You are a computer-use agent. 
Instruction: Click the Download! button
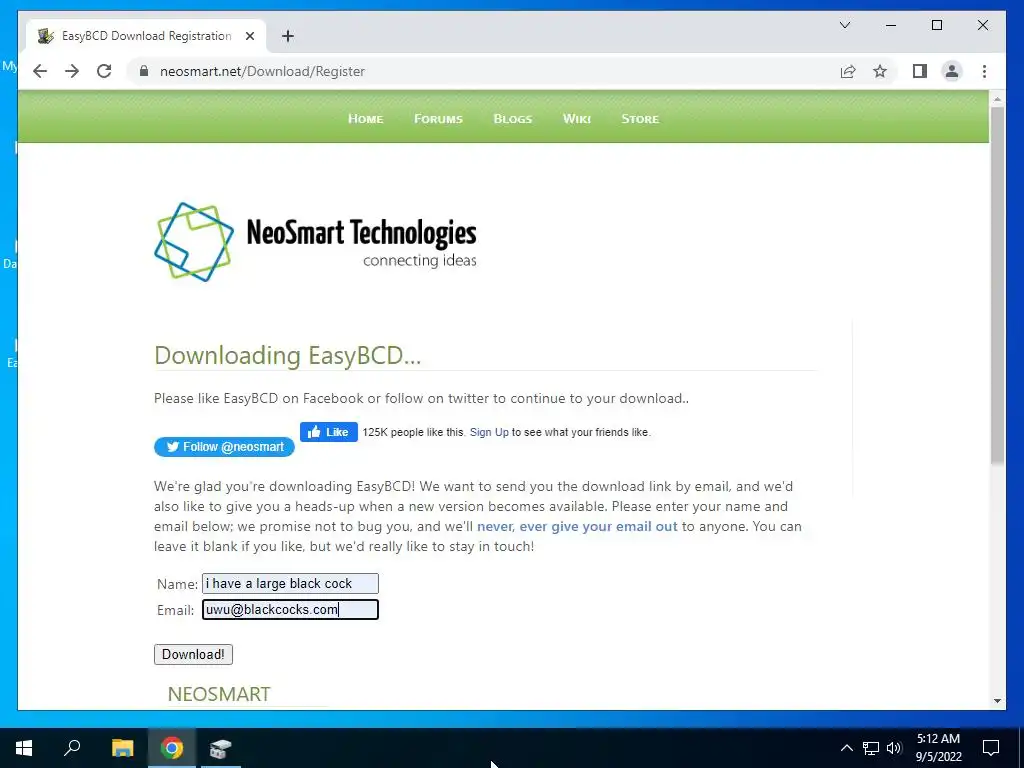click(x=193, y=654)
